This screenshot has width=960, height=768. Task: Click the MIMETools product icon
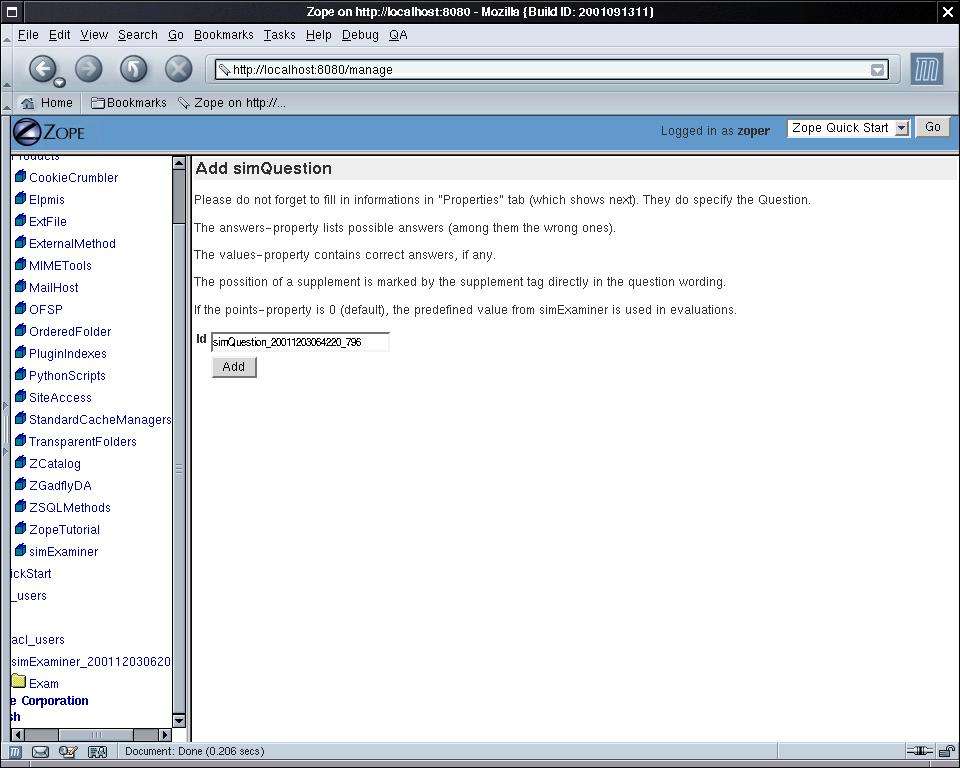[20, 265]
